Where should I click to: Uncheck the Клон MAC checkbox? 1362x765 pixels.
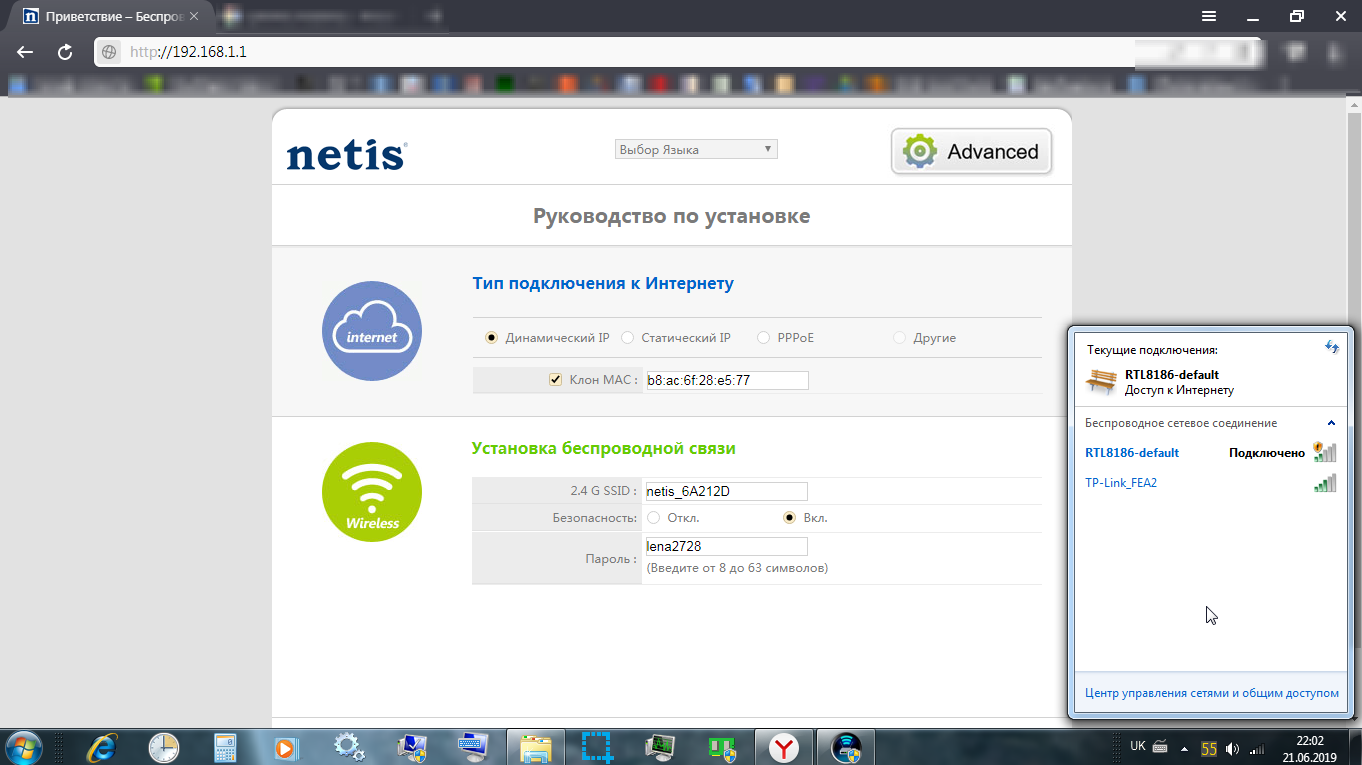[555, 380]
